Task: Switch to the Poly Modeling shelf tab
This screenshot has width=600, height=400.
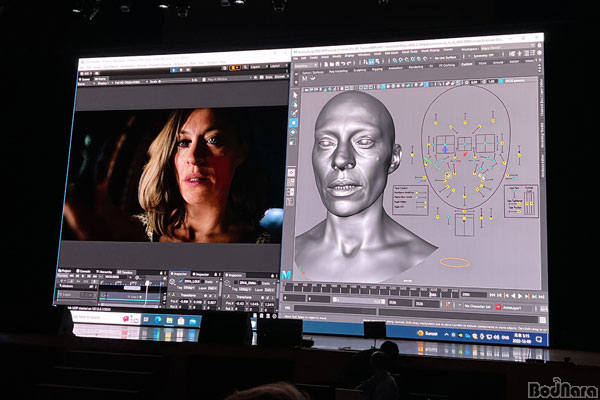Action: (x=338, y=71)
